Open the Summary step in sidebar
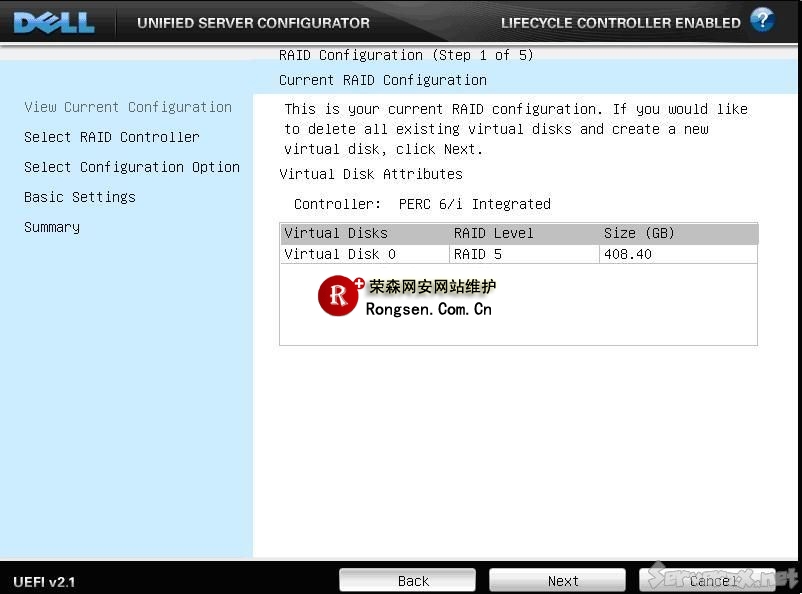This screenshot has height=594, width=802. pos(52,227)
